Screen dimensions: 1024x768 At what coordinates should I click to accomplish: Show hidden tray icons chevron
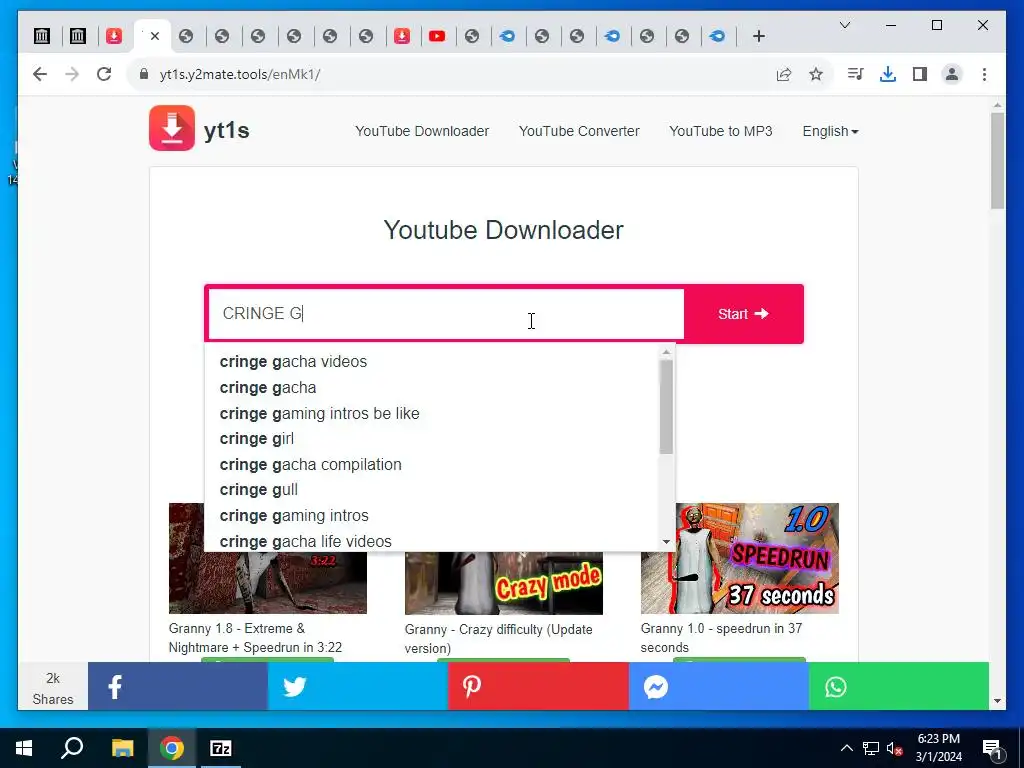pyautogui.click(x=846, y=748)
